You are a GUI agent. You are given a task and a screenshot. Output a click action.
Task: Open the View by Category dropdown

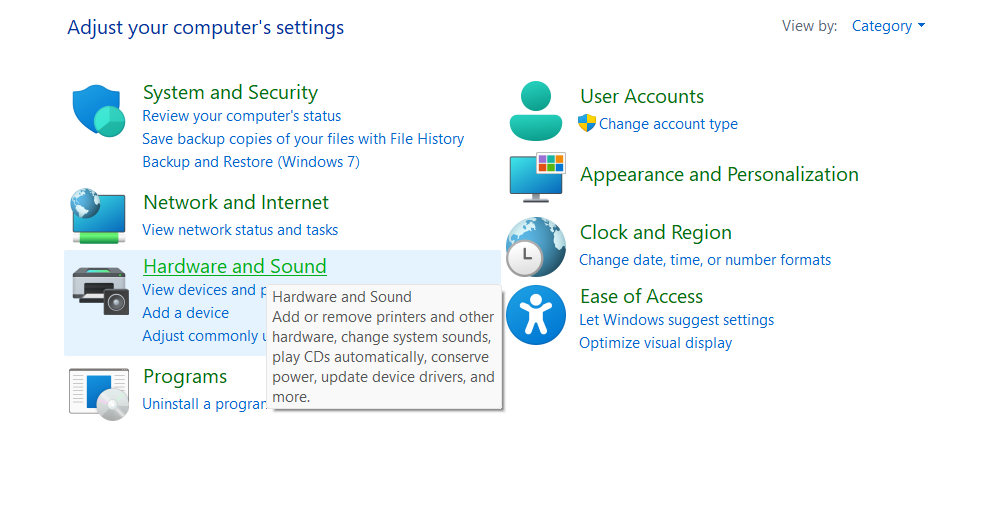(888, 26)
